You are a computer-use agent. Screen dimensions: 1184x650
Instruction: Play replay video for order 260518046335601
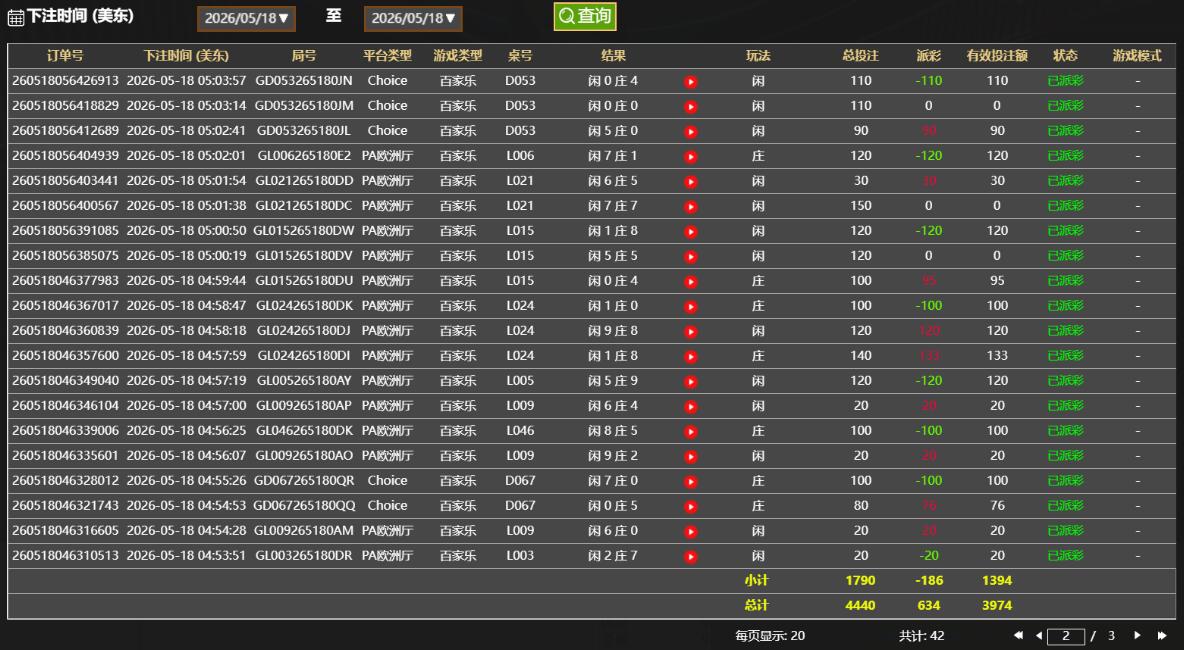(690, 456)
